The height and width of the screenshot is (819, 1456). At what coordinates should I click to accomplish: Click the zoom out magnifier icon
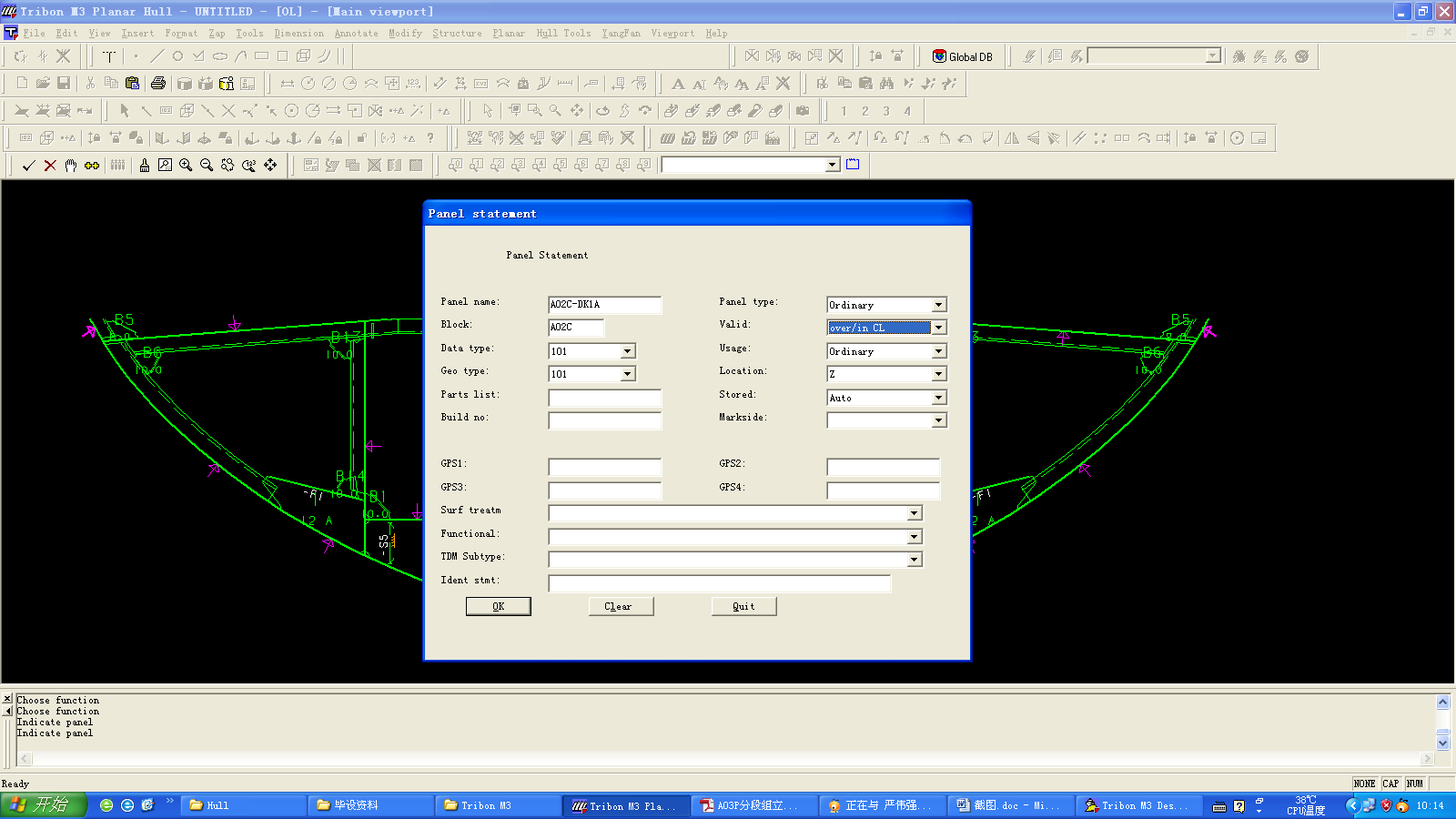[x=207, y=166]
